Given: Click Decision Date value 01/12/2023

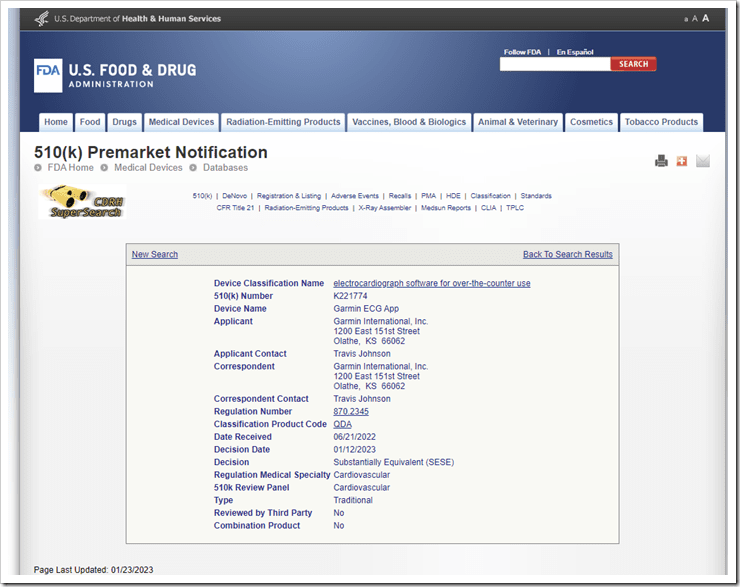Looking at the screenshot, I should click(x=354, y=450).
